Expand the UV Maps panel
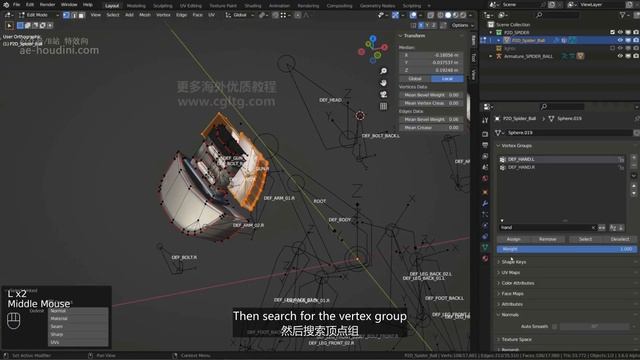The width and height of the screenshot is (640, 360). 510,273
